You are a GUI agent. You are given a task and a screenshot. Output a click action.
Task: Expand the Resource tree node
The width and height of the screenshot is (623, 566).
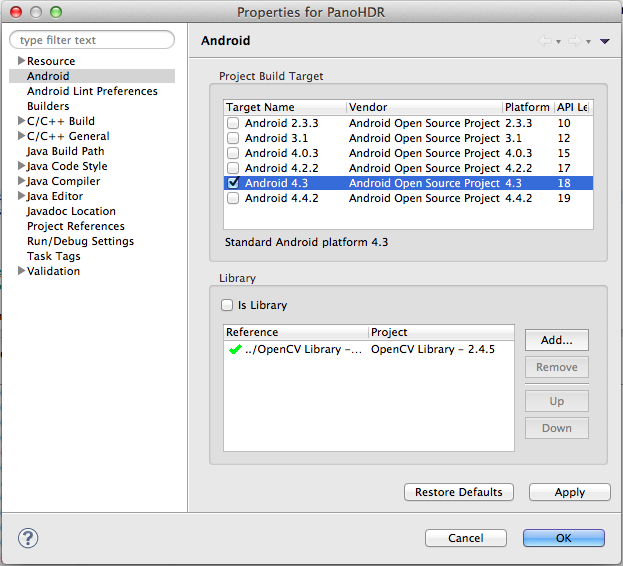(x=21, y=61)
